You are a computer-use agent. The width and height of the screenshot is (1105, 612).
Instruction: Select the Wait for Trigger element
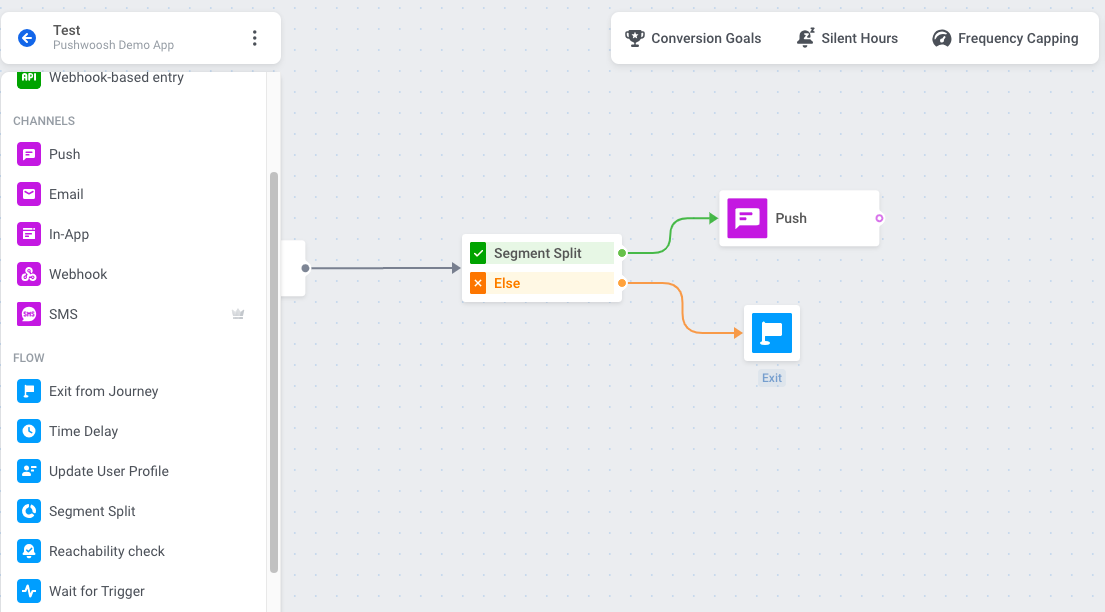point(96,591)
